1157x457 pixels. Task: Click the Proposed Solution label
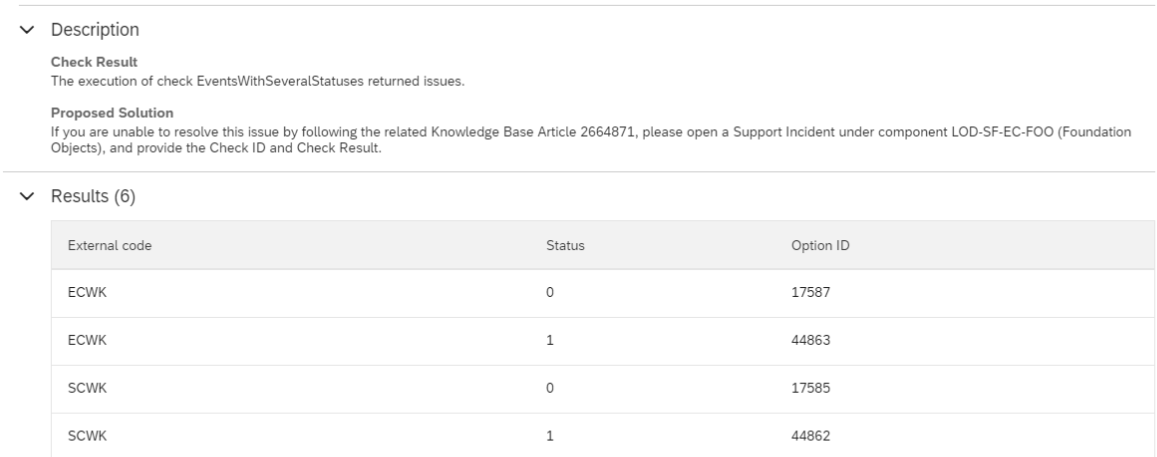tap(112, 113)
